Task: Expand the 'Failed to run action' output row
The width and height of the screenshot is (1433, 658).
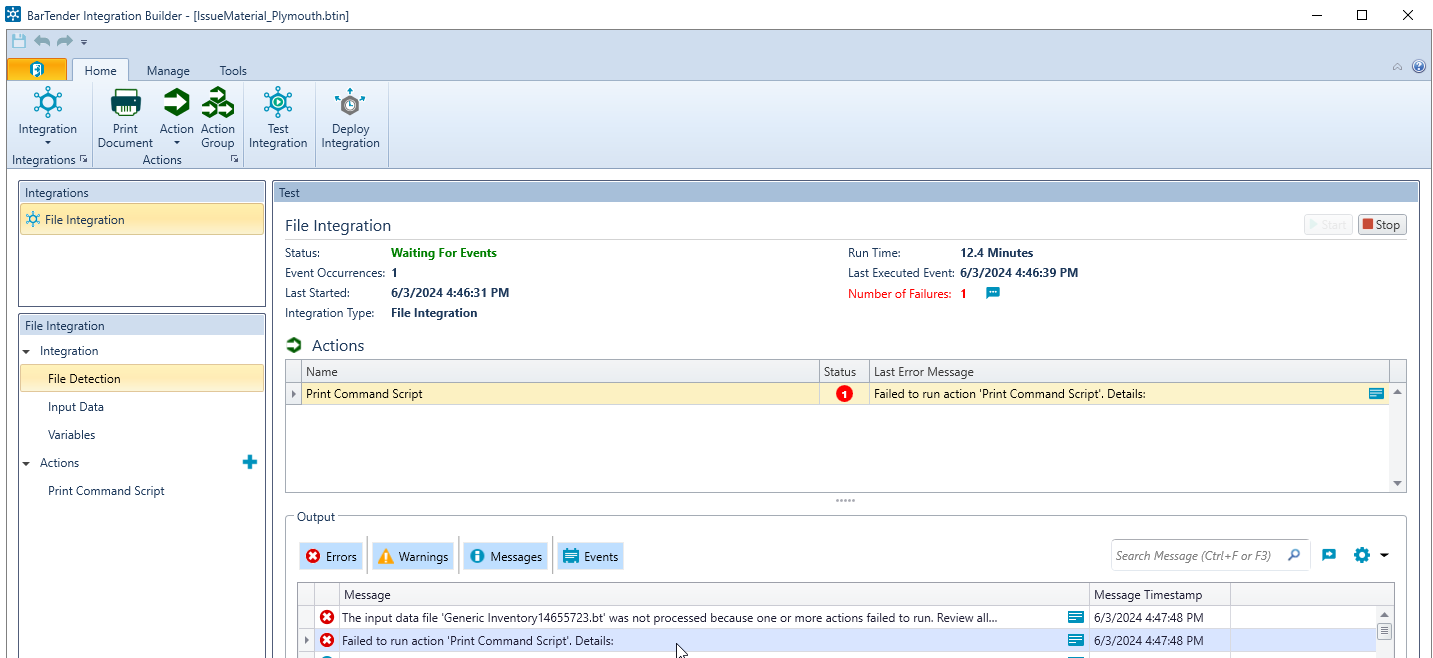Action: tap(306, 640)
